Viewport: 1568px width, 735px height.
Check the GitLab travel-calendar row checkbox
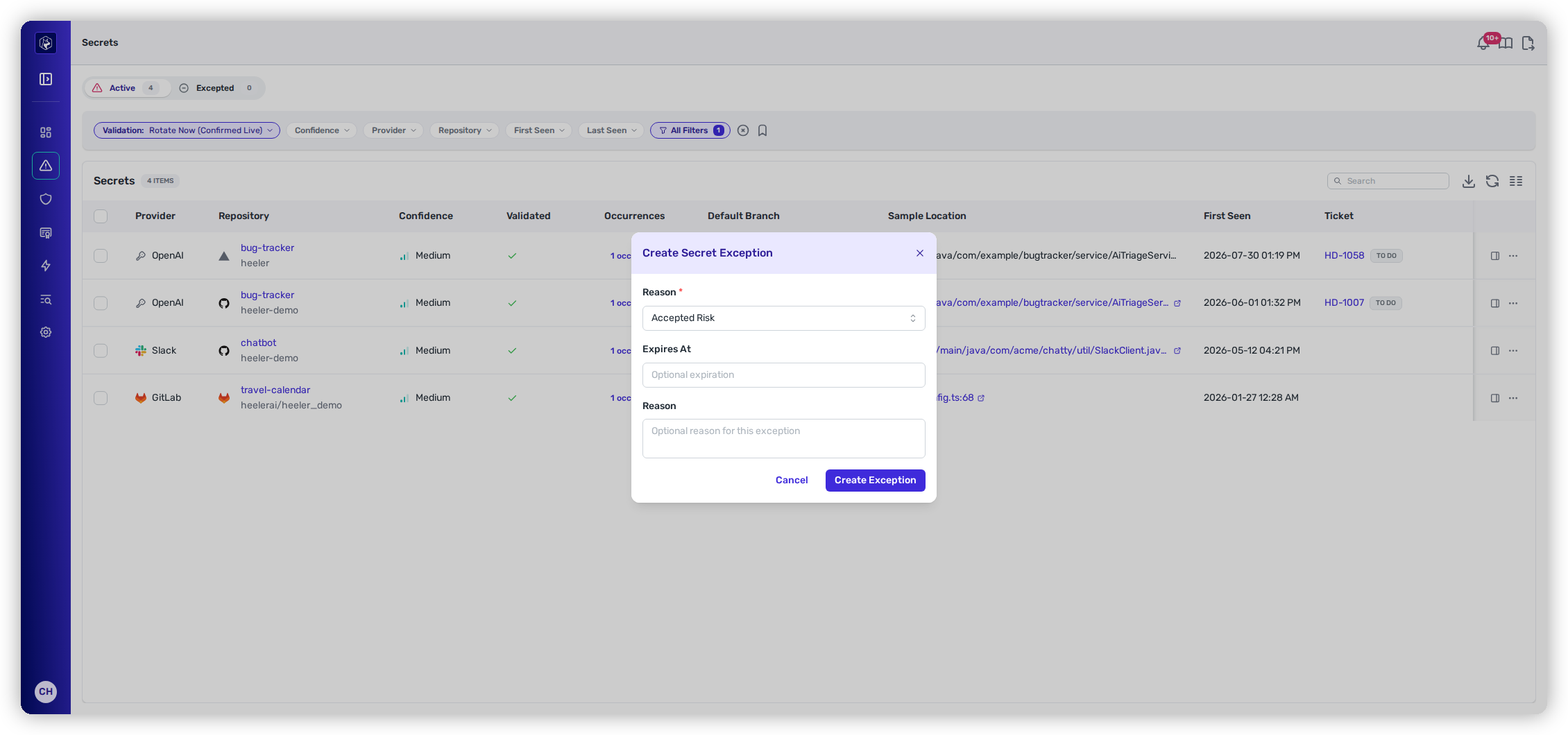(101, 398)
